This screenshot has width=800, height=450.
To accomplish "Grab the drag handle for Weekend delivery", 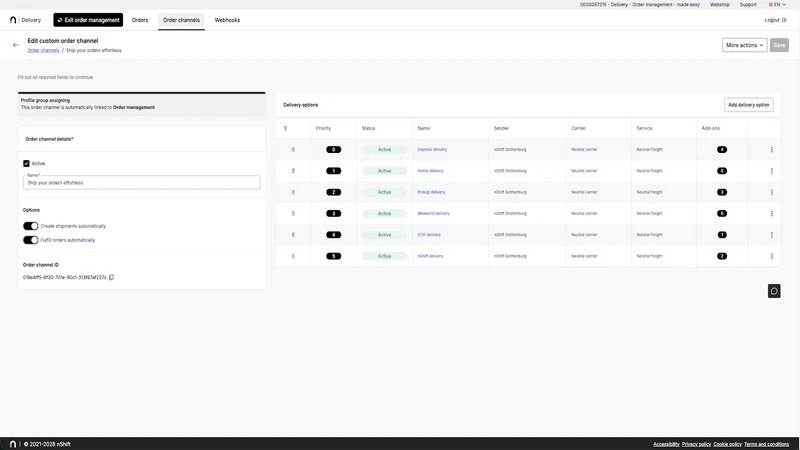I will click(x=293, y=213).
